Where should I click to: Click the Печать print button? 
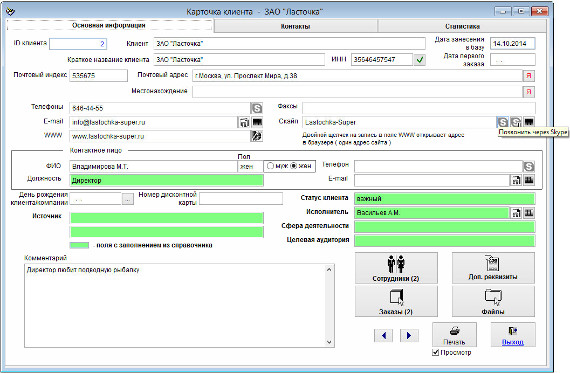click(454, 334)
